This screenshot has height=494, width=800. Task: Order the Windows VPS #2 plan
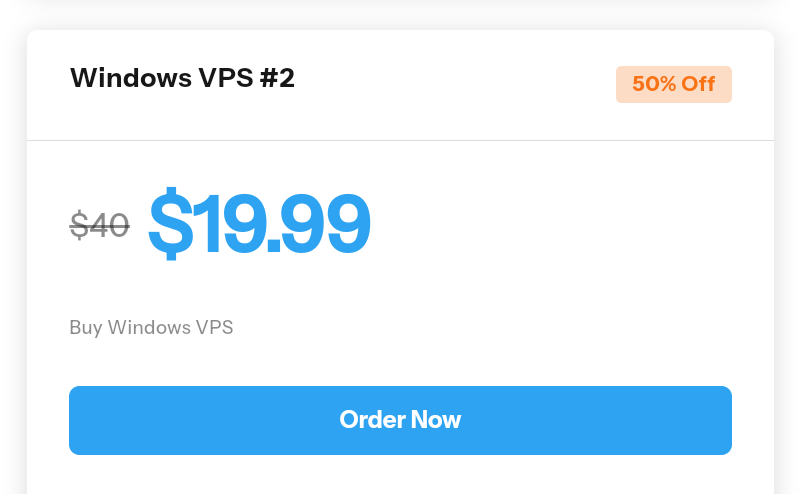click(x=400, y=420)
